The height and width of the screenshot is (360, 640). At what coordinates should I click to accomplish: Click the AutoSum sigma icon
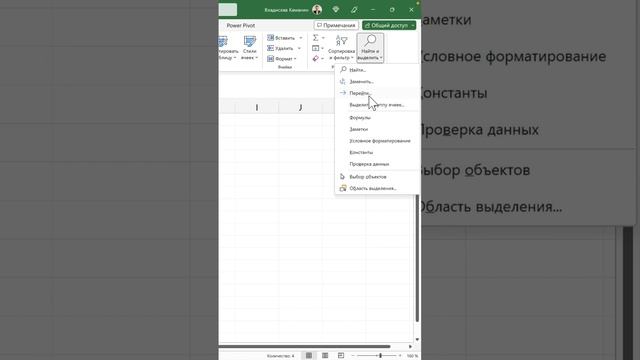coord(316,38)
